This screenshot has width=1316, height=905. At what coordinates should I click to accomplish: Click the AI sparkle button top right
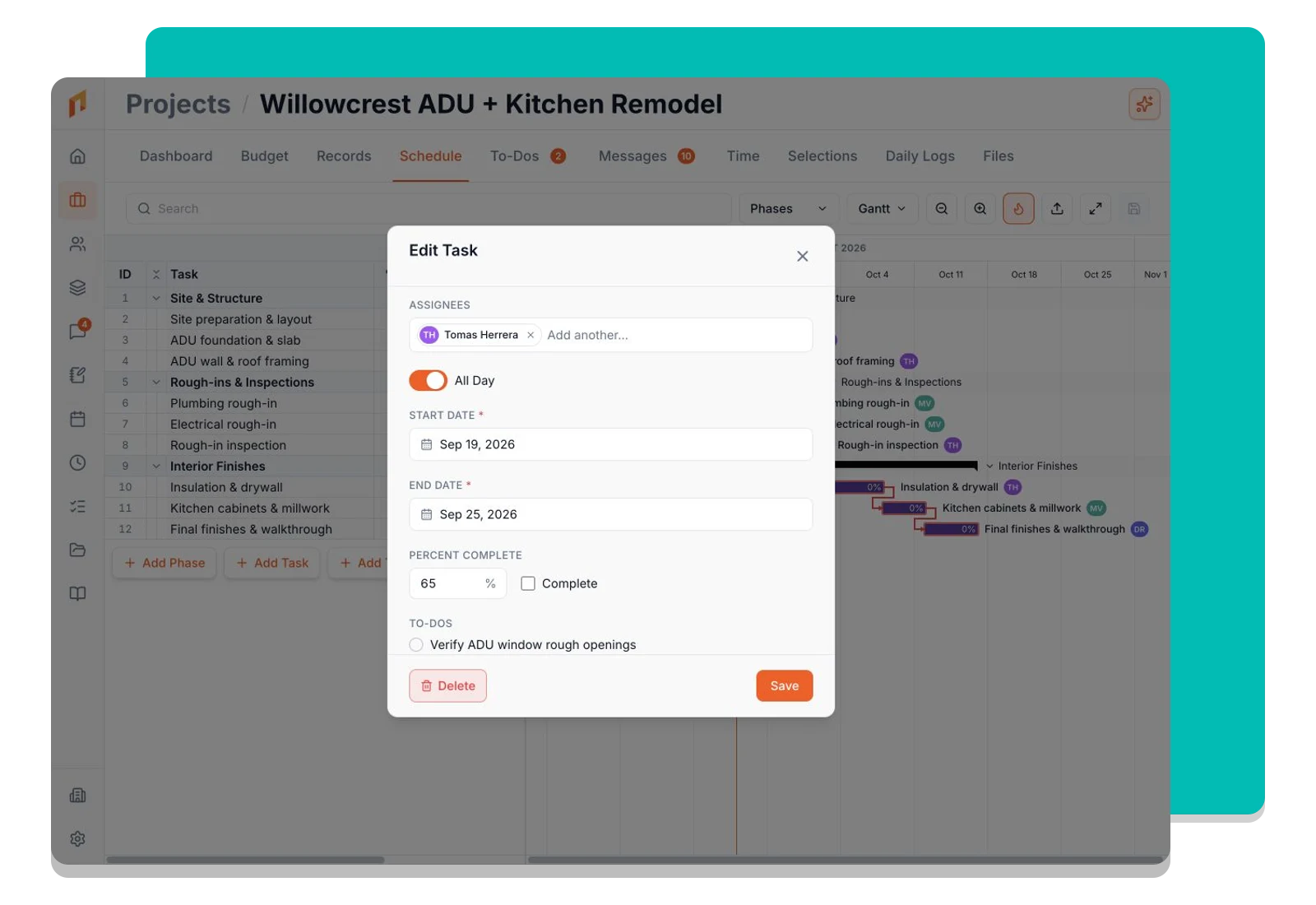point(1144,104)
